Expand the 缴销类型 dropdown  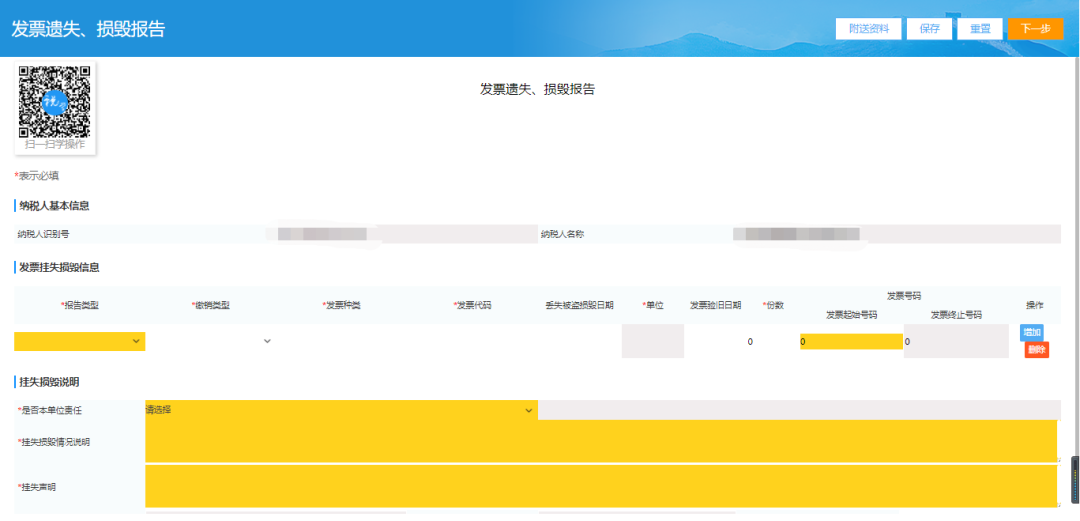210,341
